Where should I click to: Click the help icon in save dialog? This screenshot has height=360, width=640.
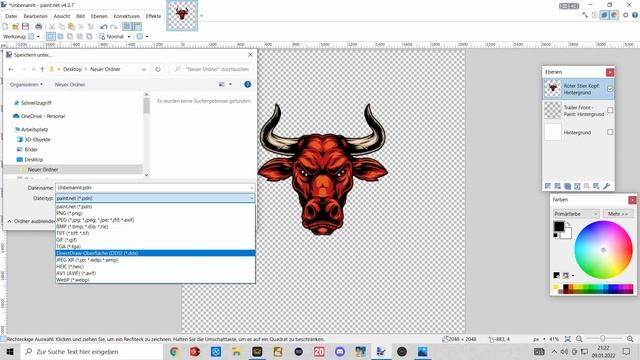(247, 84)
